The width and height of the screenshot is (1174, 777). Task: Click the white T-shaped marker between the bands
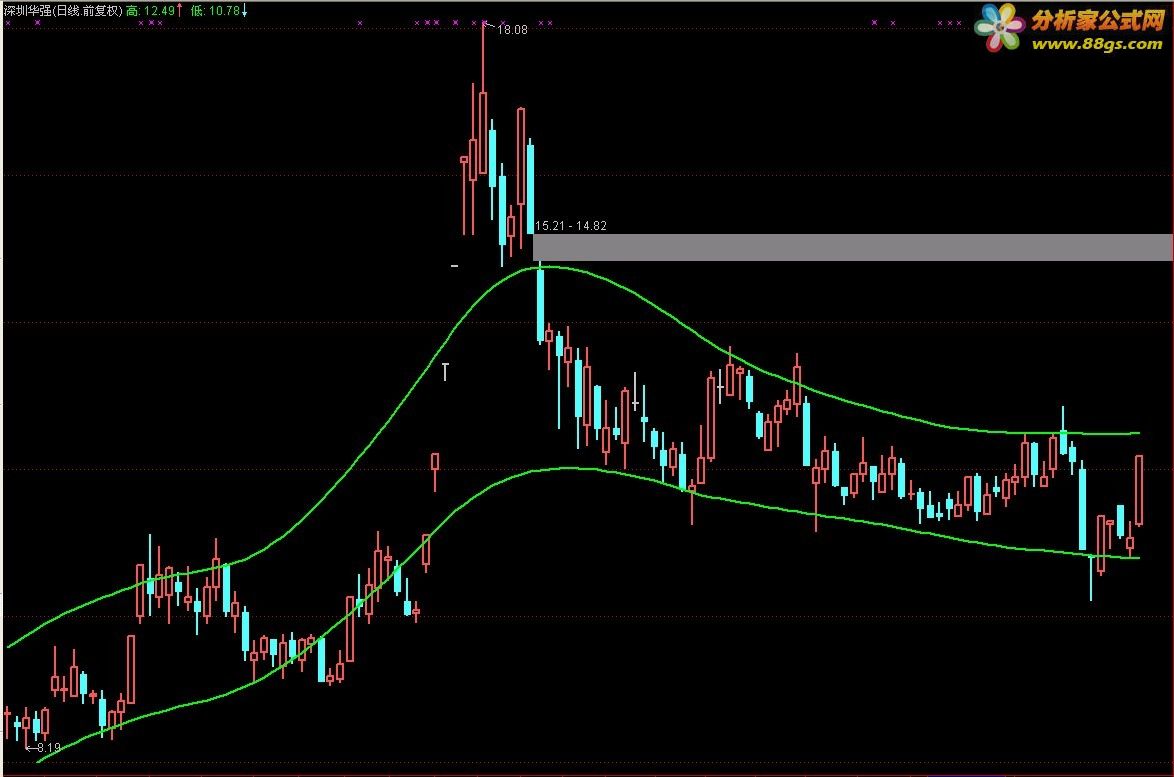445,371
